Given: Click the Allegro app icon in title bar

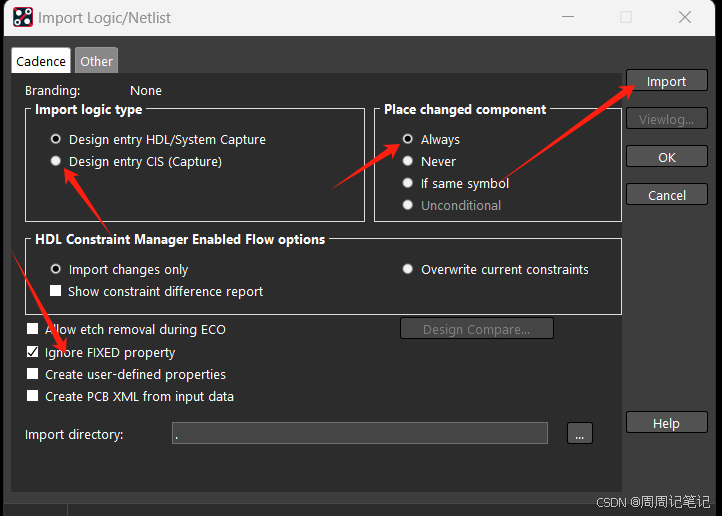Looking at the screenshot, I should [x=23, y=17].
